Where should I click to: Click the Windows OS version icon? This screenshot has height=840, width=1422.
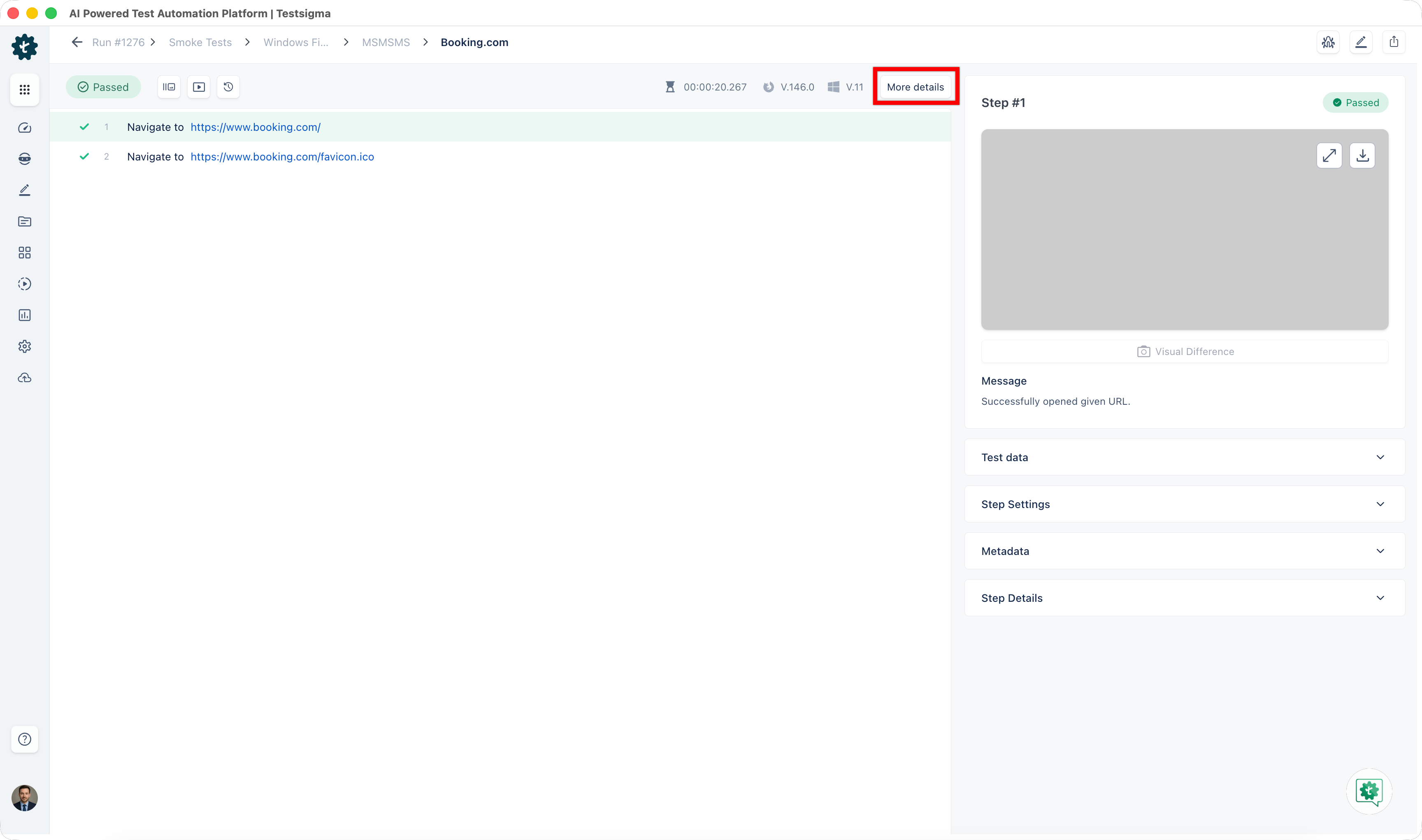point(833,87)
